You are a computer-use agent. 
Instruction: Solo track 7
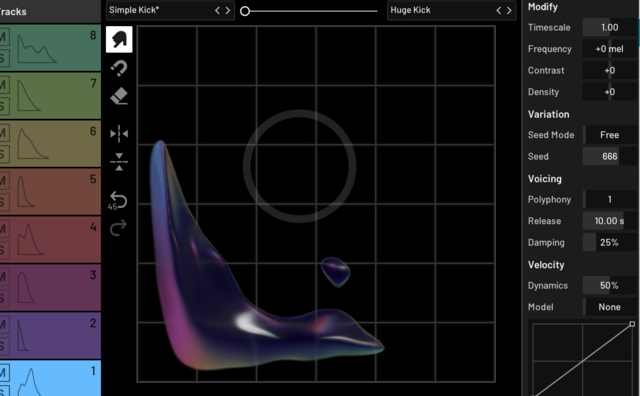coord(3,107)
